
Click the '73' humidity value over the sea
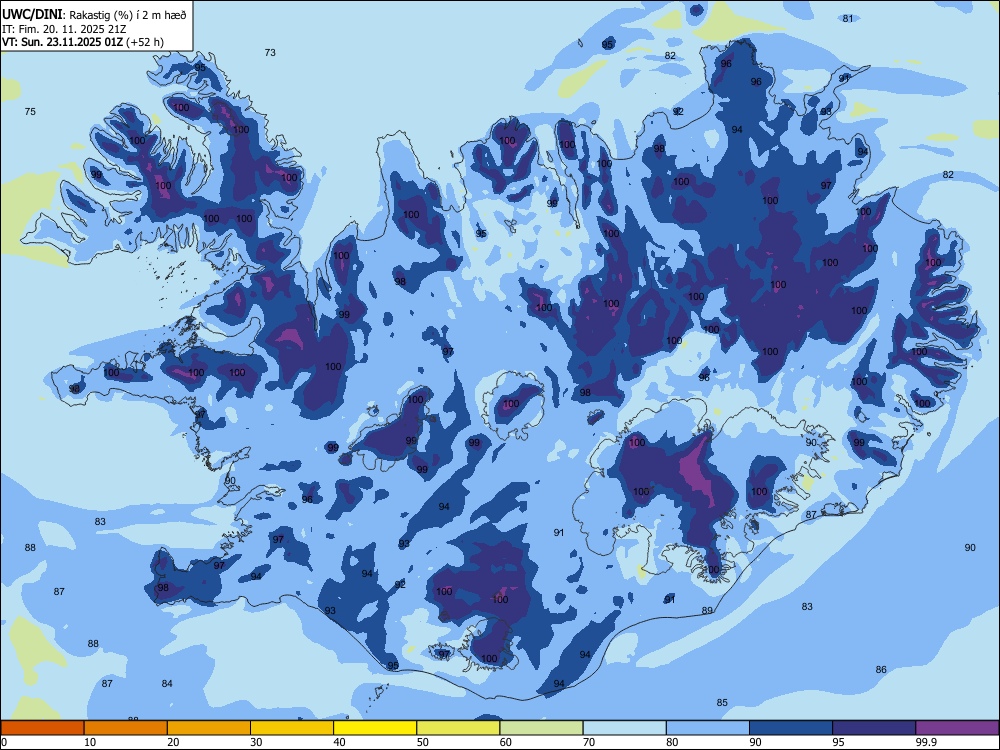(270, 52)
